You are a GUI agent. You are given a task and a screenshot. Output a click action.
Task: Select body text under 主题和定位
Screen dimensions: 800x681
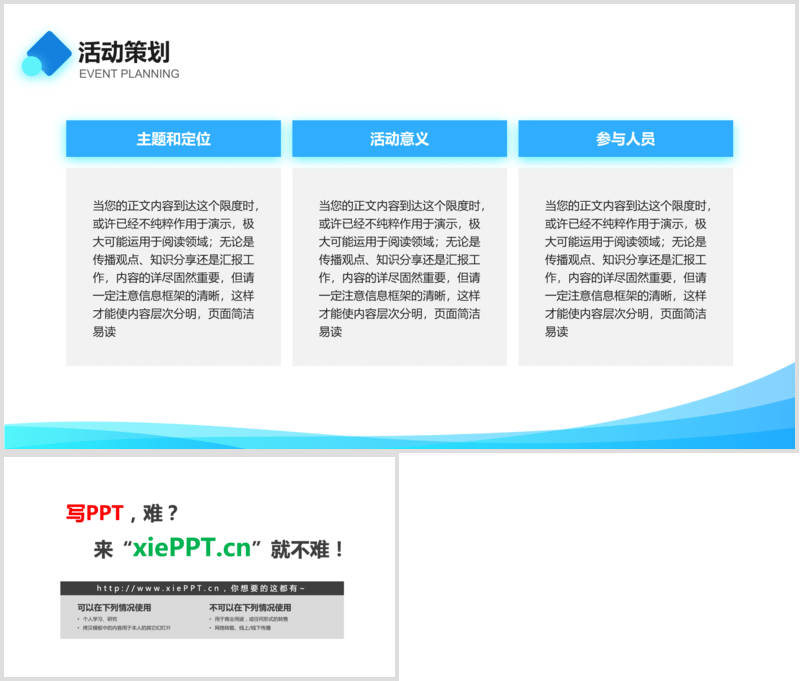click(173, 267)
